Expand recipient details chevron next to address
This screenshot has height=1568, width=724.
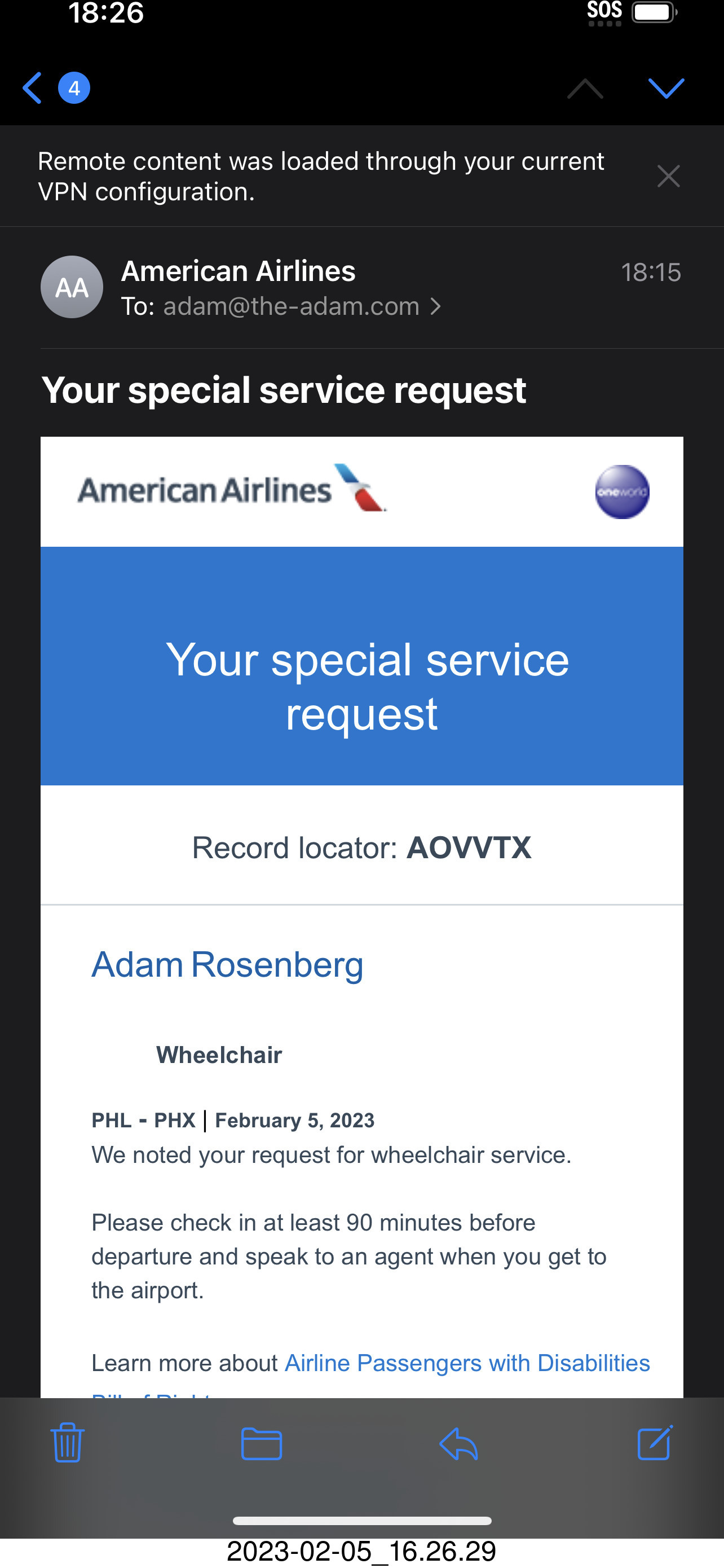click(436, 306)
